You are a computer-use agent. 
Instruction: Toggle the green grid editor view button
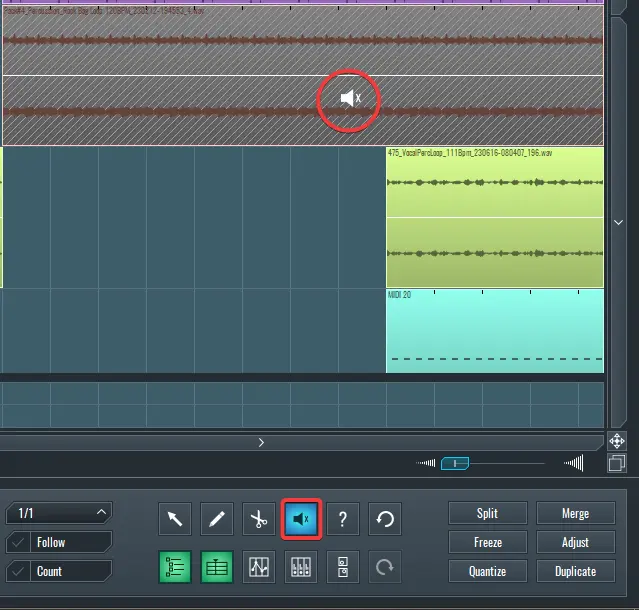[217, 567]
